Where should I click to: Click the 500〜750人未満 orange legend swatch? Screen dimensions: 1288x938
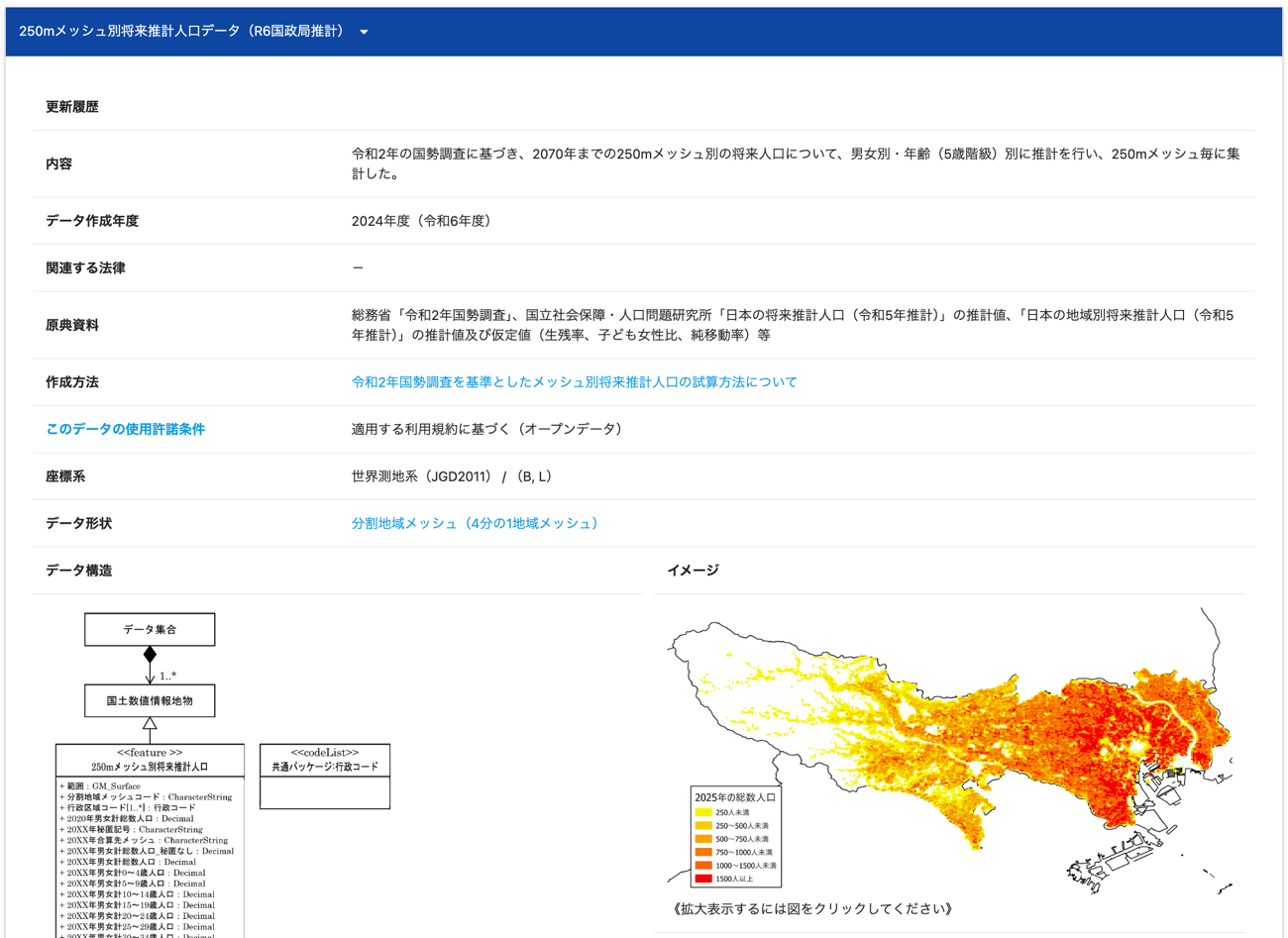coord(703,839)
